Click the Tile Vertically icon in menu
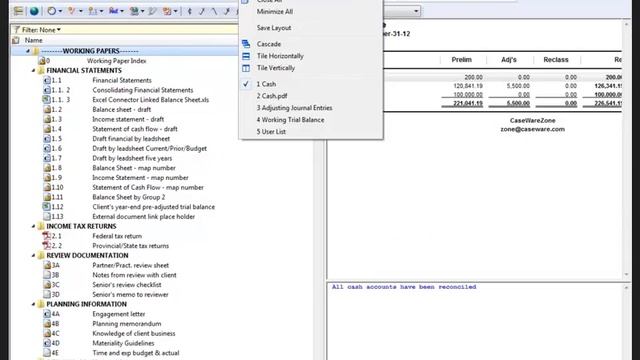This screenshot has height=360, width=640. pos(246,68)
